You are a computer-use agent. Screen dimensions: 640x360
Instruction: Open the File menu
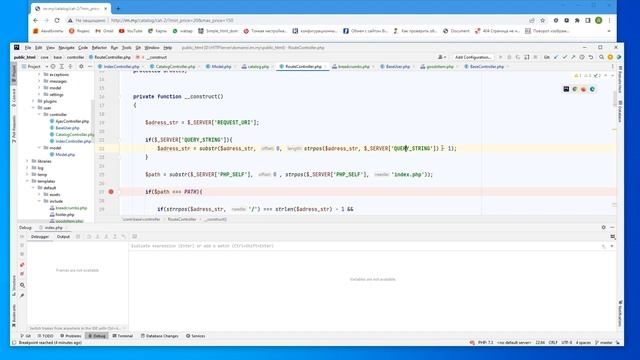28,48
